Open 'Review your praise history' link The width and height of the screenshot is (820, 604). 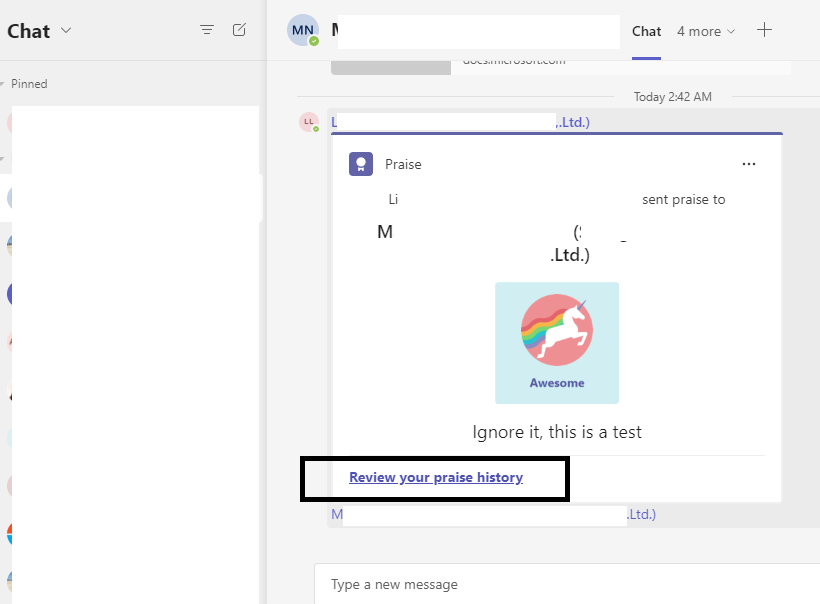(x=436, y=477)
